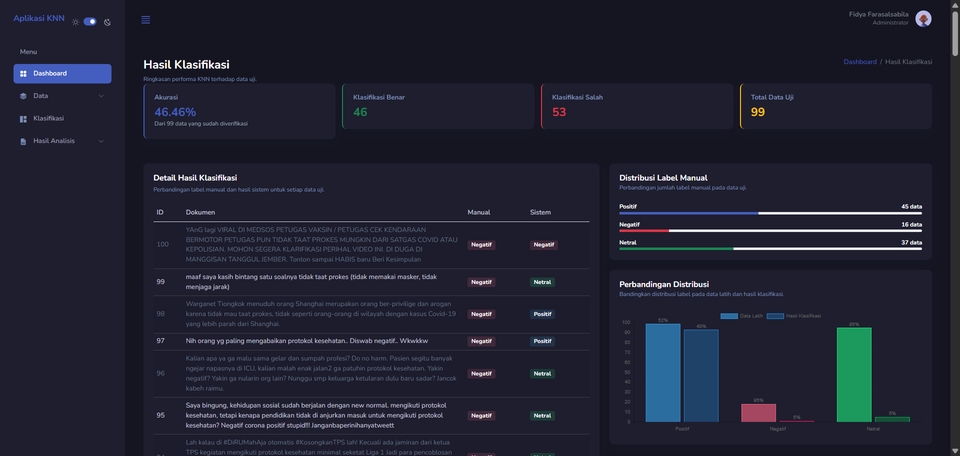The image size is (960, 456).
Task: Click the Positif label progress bar
Action: coord(770,213)
